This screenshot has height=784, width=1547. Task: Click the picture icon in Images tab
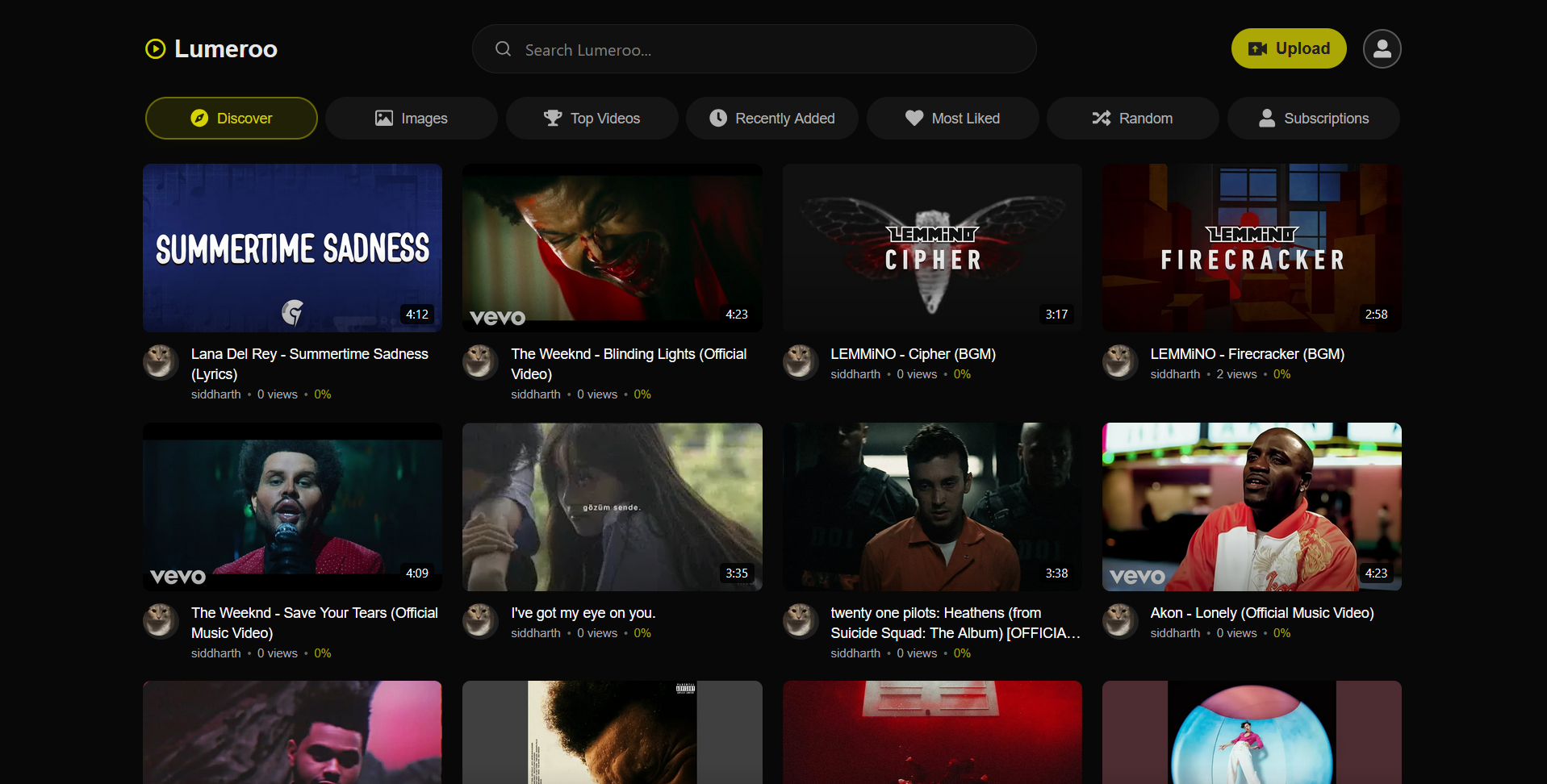click(384, 119)
